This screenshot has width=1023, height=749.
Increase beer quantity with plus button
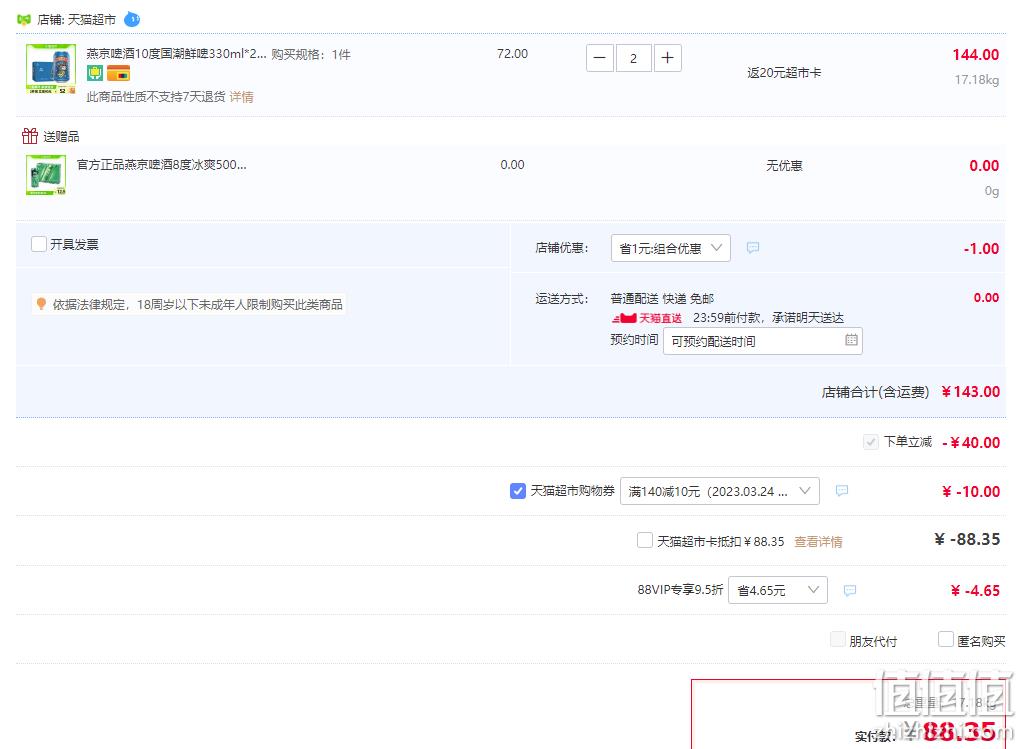[x=667, y=58]
